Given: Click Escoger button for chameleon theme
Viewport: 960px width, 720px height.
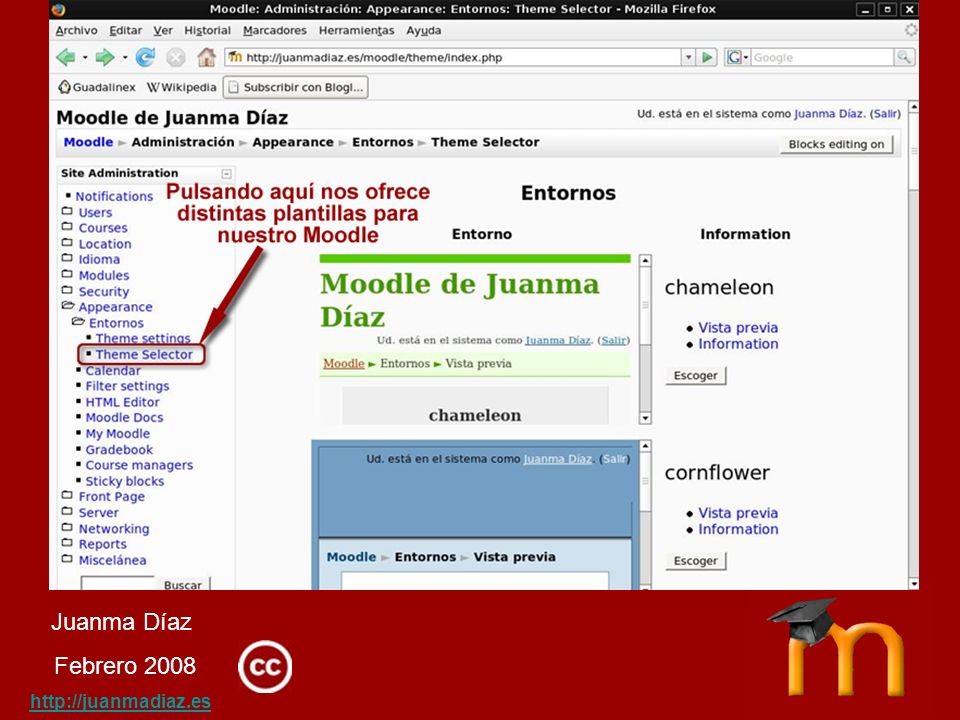Looking at the screenshot, I should point(696,375).
